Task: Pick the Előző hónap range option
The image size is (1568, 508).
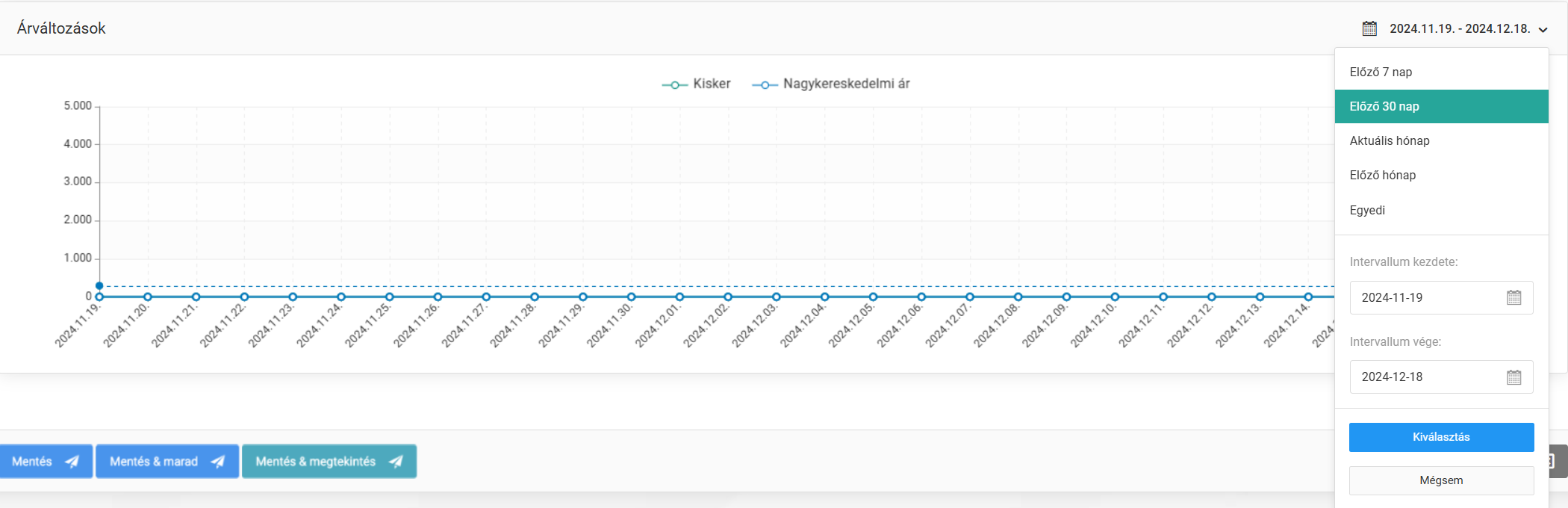Action: pos(1382,175)
